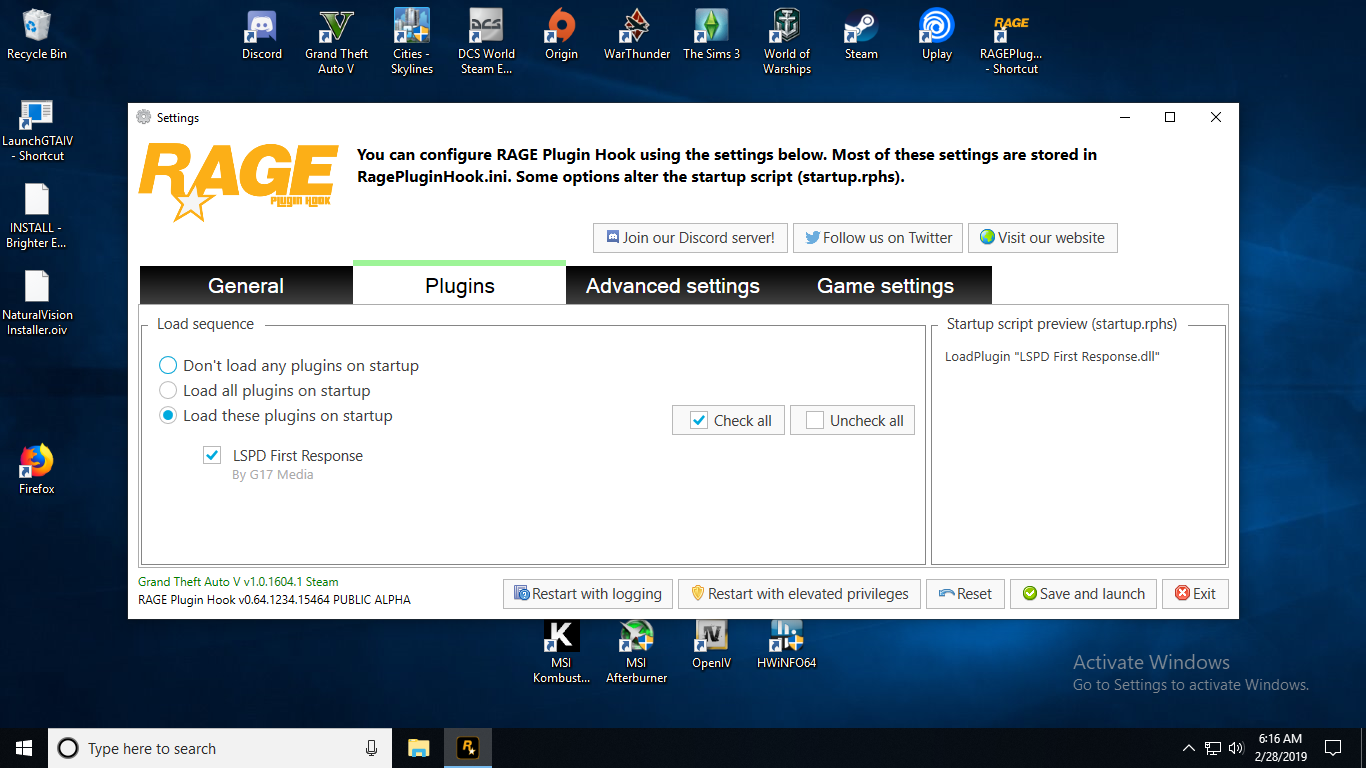Open the volume control in system tray

point(1235,748)
